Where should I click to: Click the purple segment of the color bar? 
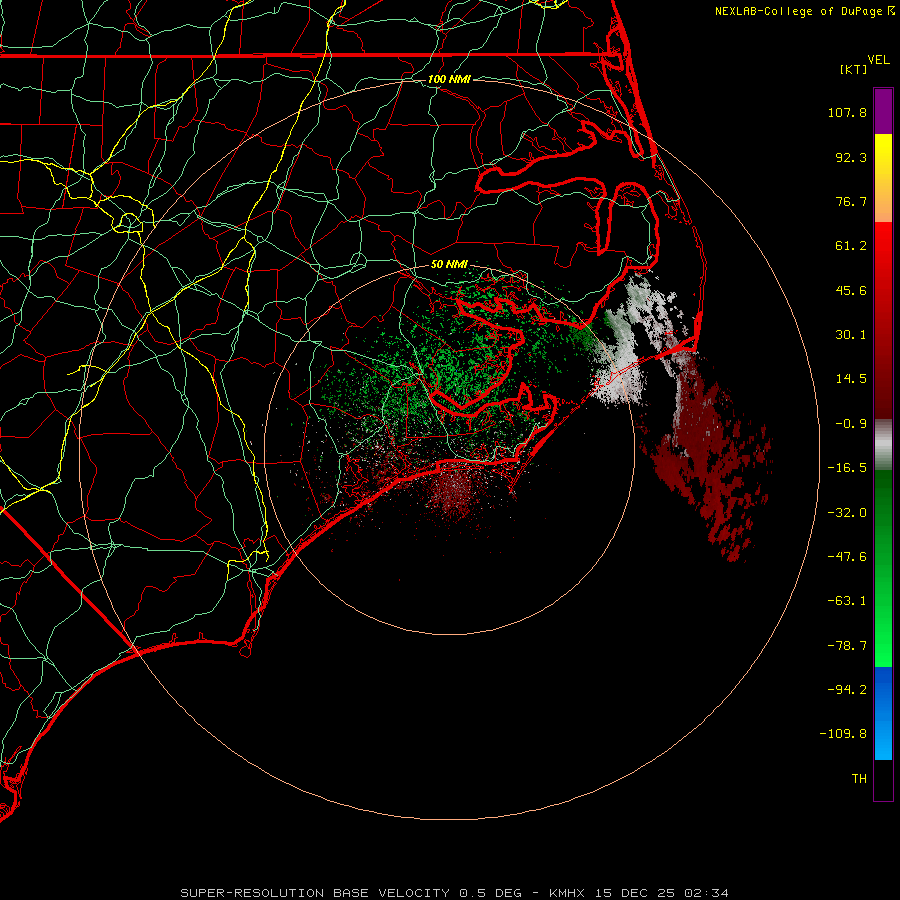883,111
